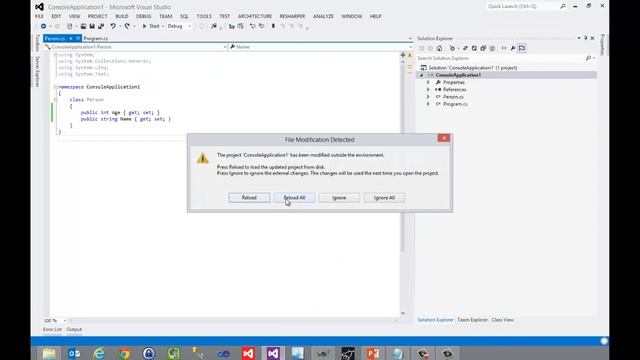Open the Error List tab
This screenshot has height=360, width=640.
[52, 329]
